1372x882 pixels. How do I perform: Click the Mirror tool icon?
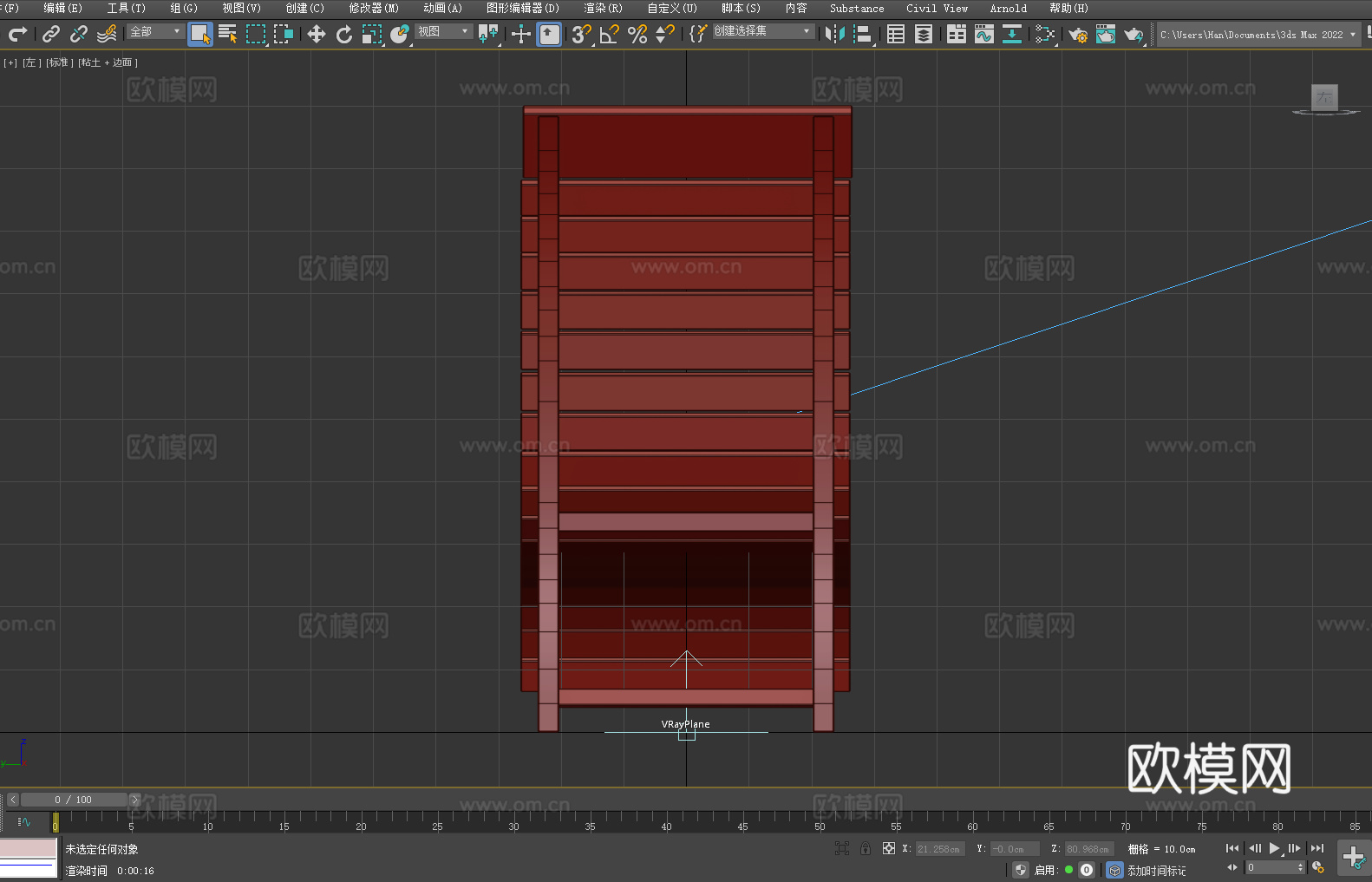pyautogui.click(x=835, y=34)
